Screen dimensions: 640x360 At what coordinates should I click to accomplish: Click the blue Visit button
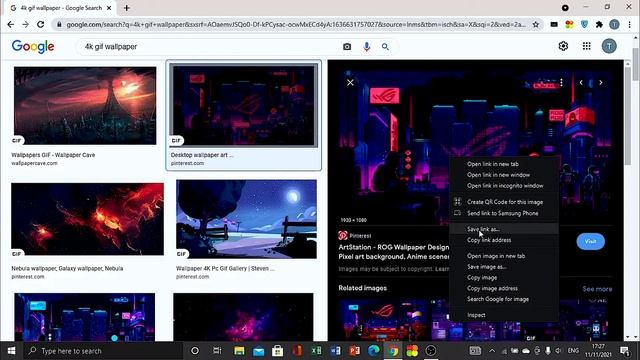coord(590,241)
